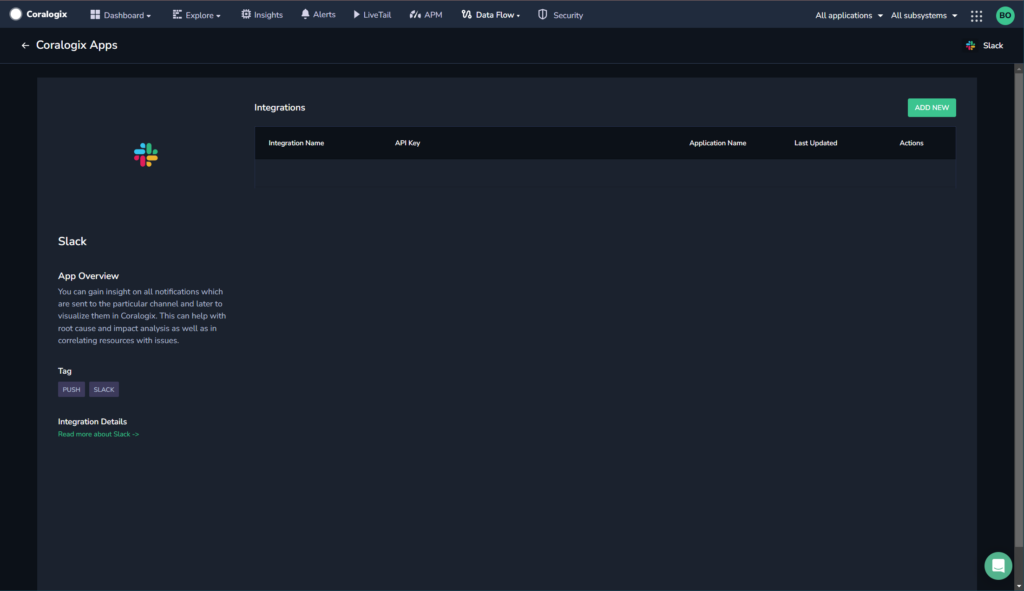Open the All applications filter dropdown

[848, 15]
